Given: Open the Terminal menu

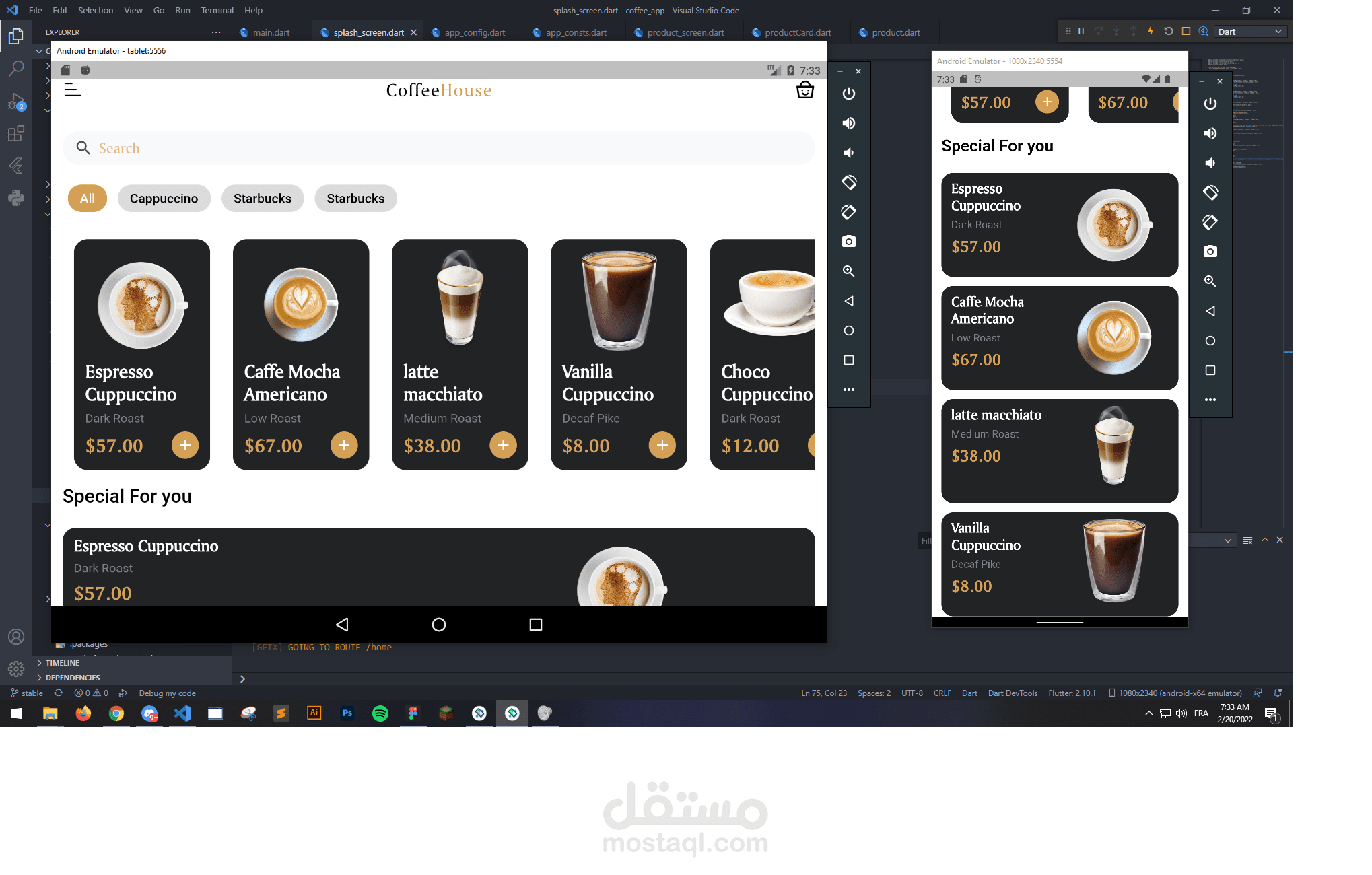Looking at the screenshot, I should pos(217,10).
